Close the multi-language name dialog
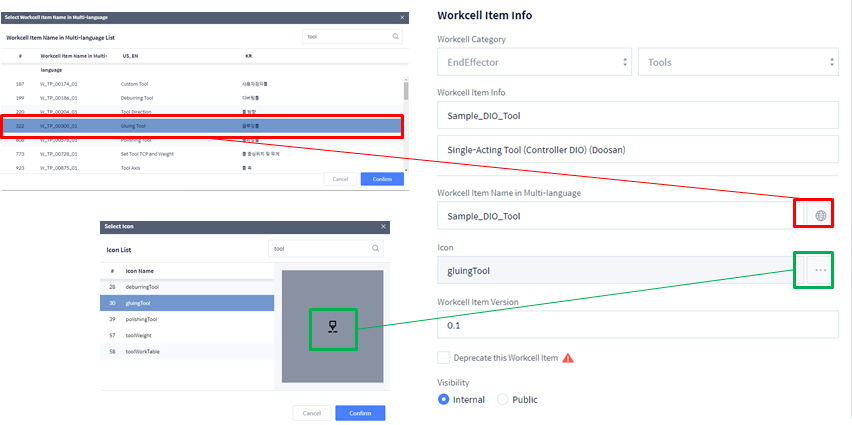Image resolution: width=852 pixels, height=425 pixels. pos(402,17)
